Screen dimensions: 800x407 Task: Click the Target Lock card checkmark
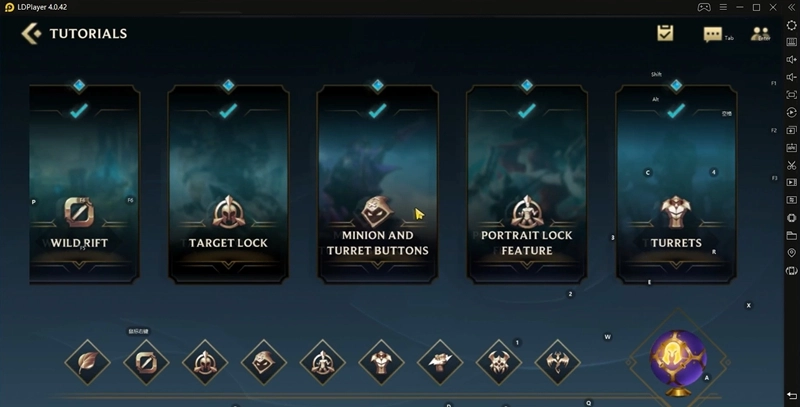click(228, 110)
